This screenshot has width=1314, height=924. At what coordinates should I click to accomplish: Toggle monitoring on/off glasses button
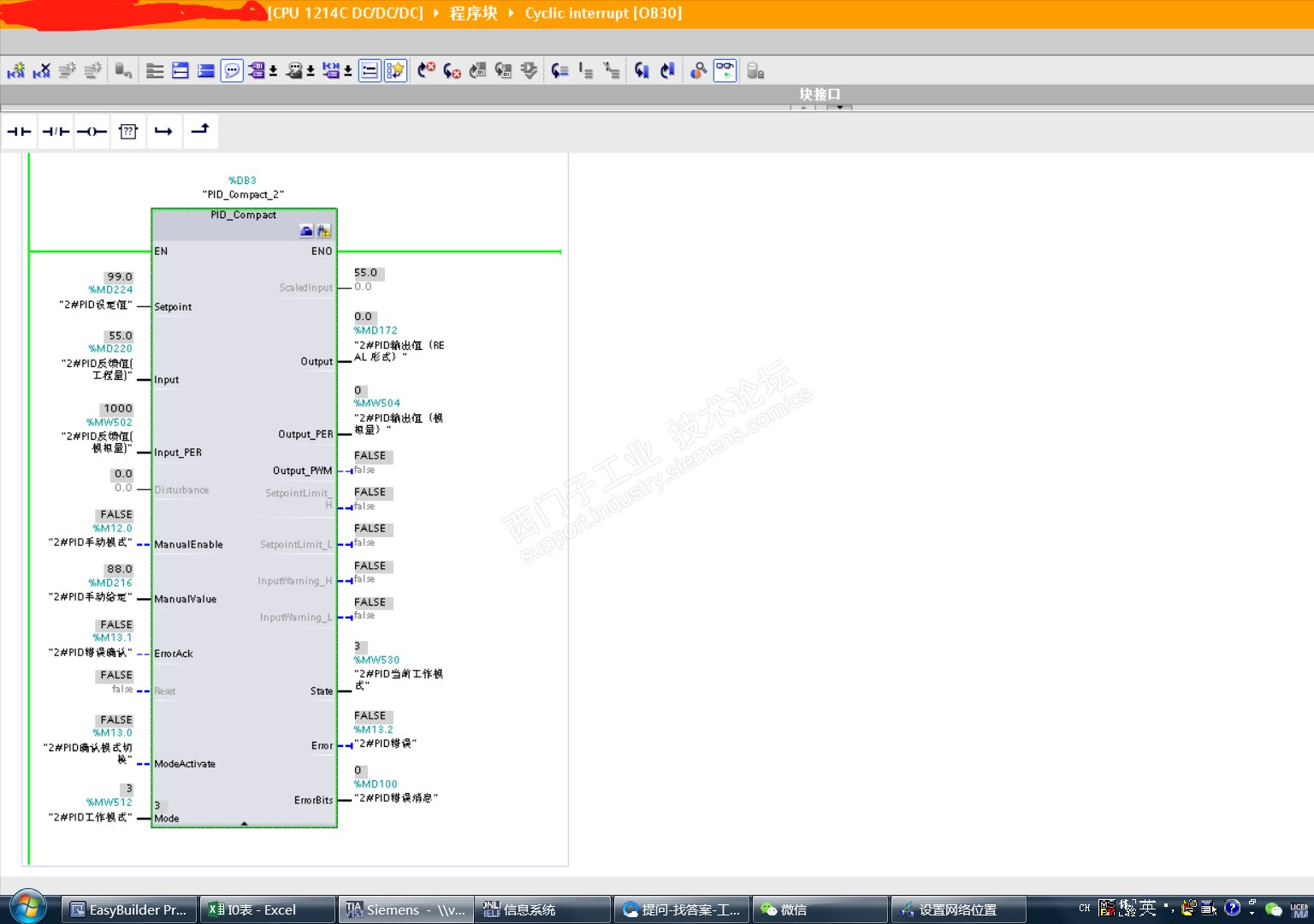coord(725,71)
